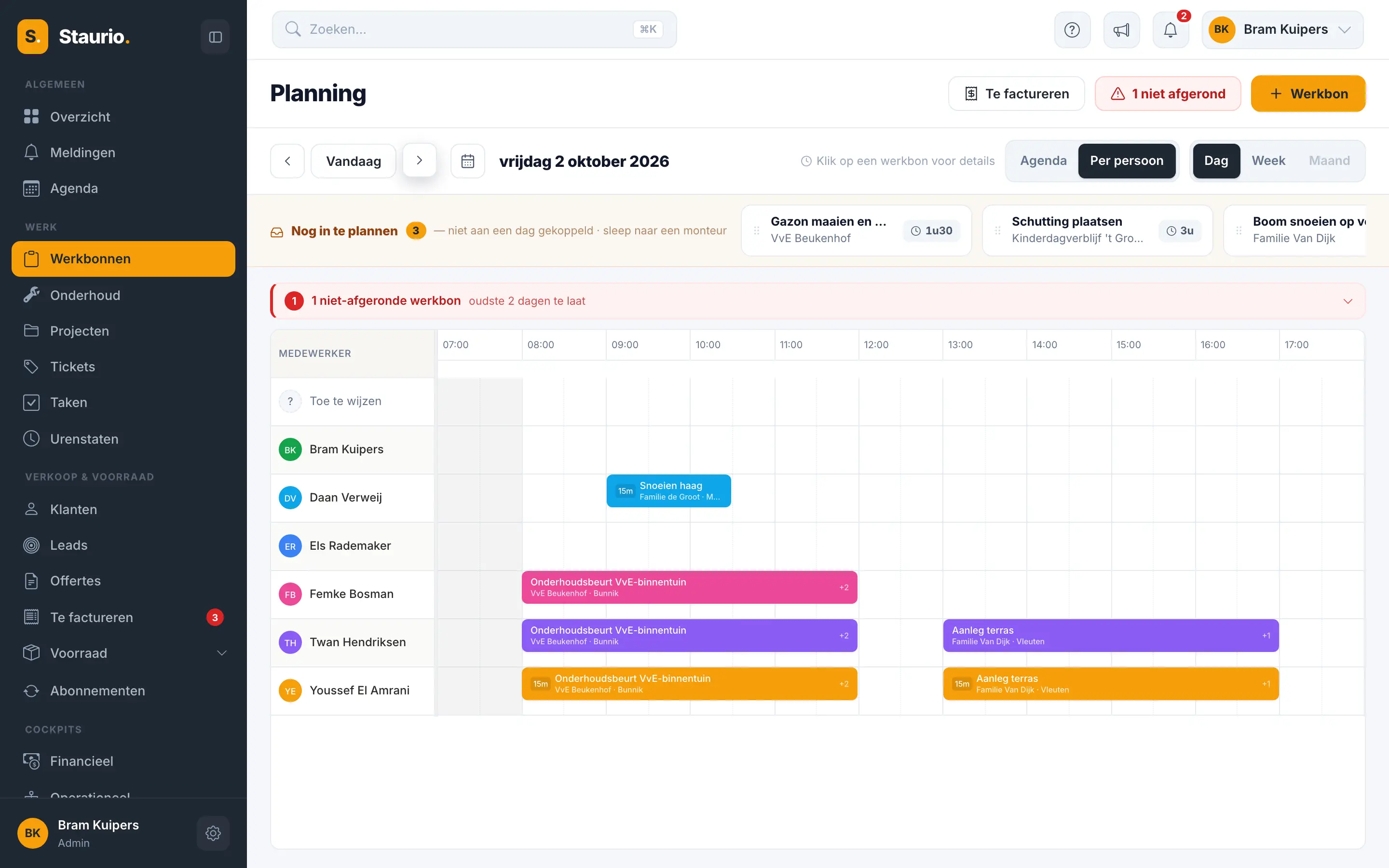Collapse the sidebar with panel icon
The height and width of the screenshot is (868, 1389).
(x=215, y=37)
